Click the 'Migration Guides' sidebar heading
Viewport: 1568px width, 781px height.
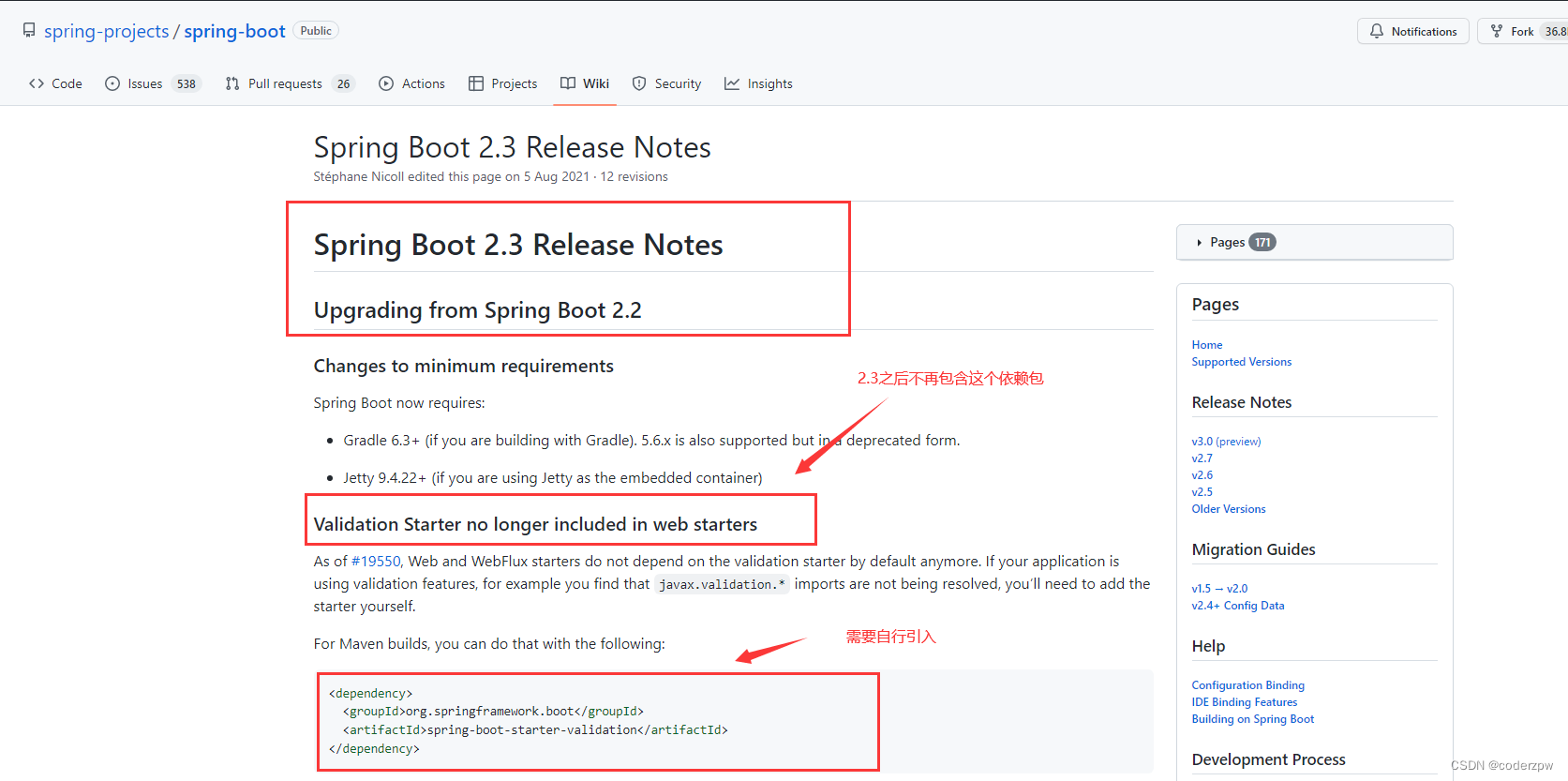(1254, 549)
